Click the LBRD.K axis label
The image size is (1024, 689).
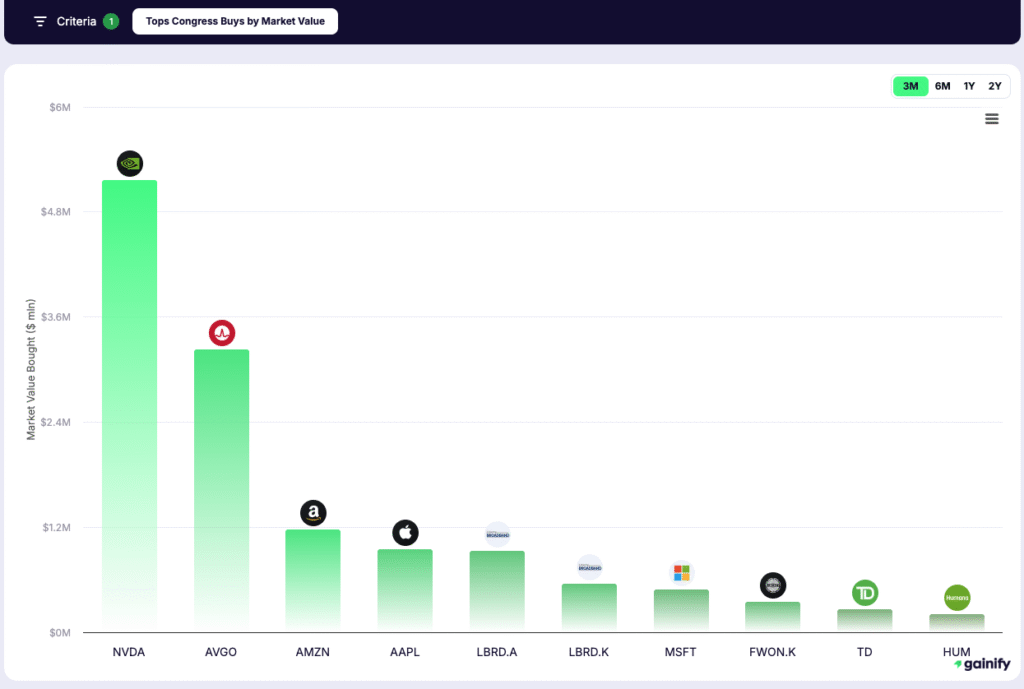589,652
